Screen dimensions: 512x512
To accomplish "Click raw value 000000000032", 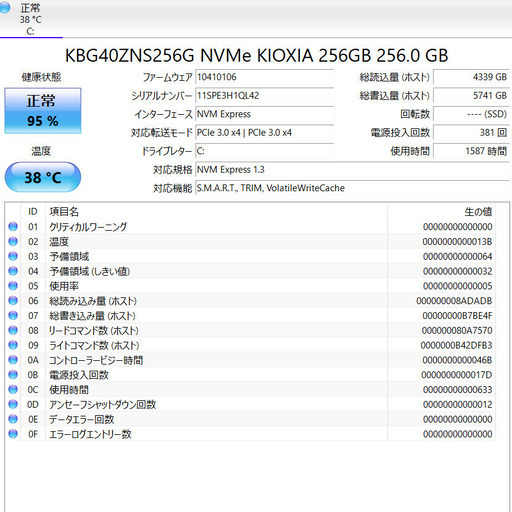I will tap(457, 271).
